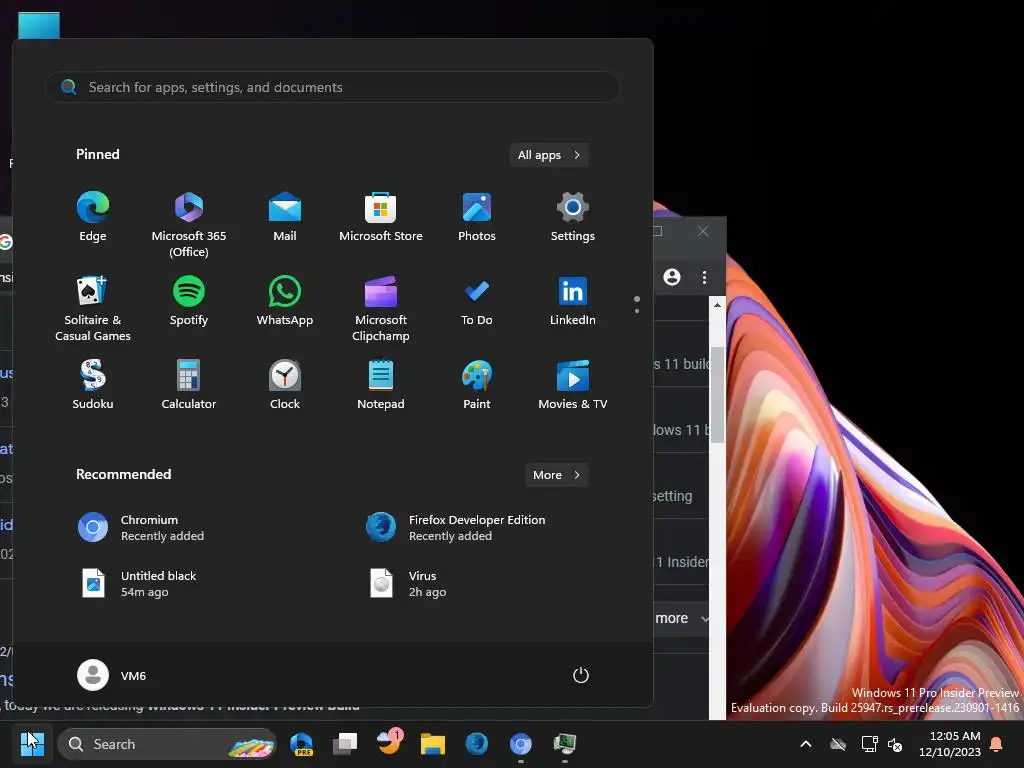Open clock and date flyout

tap(950, 744)
